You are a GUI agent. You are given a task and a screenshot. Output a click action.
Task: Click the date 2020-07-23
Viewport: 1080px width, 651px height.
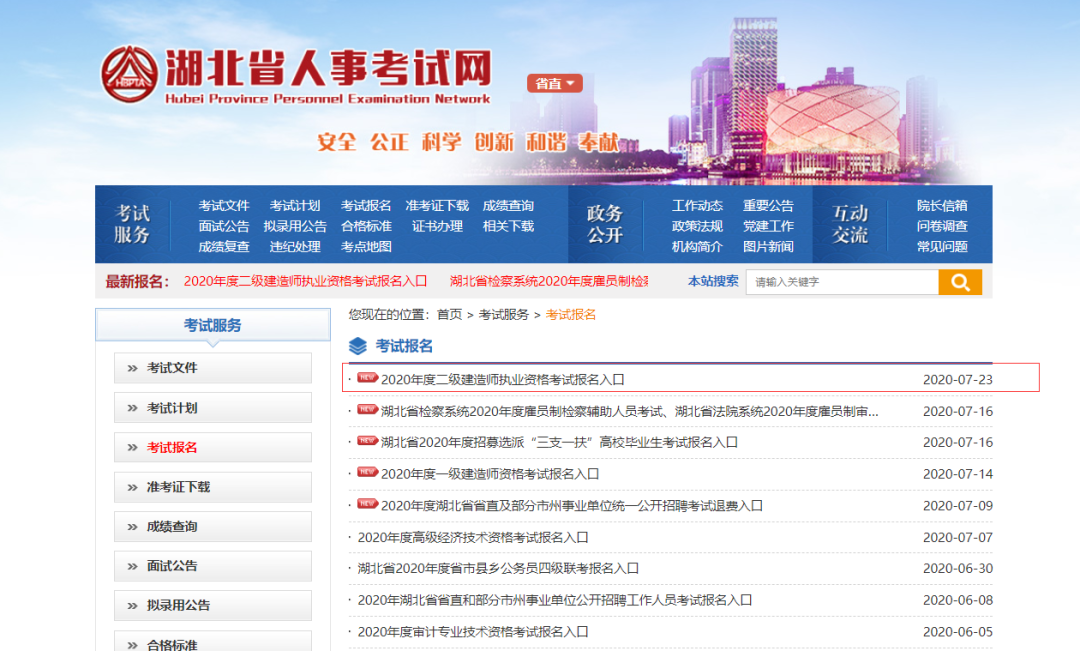click(x=957, y=380)
